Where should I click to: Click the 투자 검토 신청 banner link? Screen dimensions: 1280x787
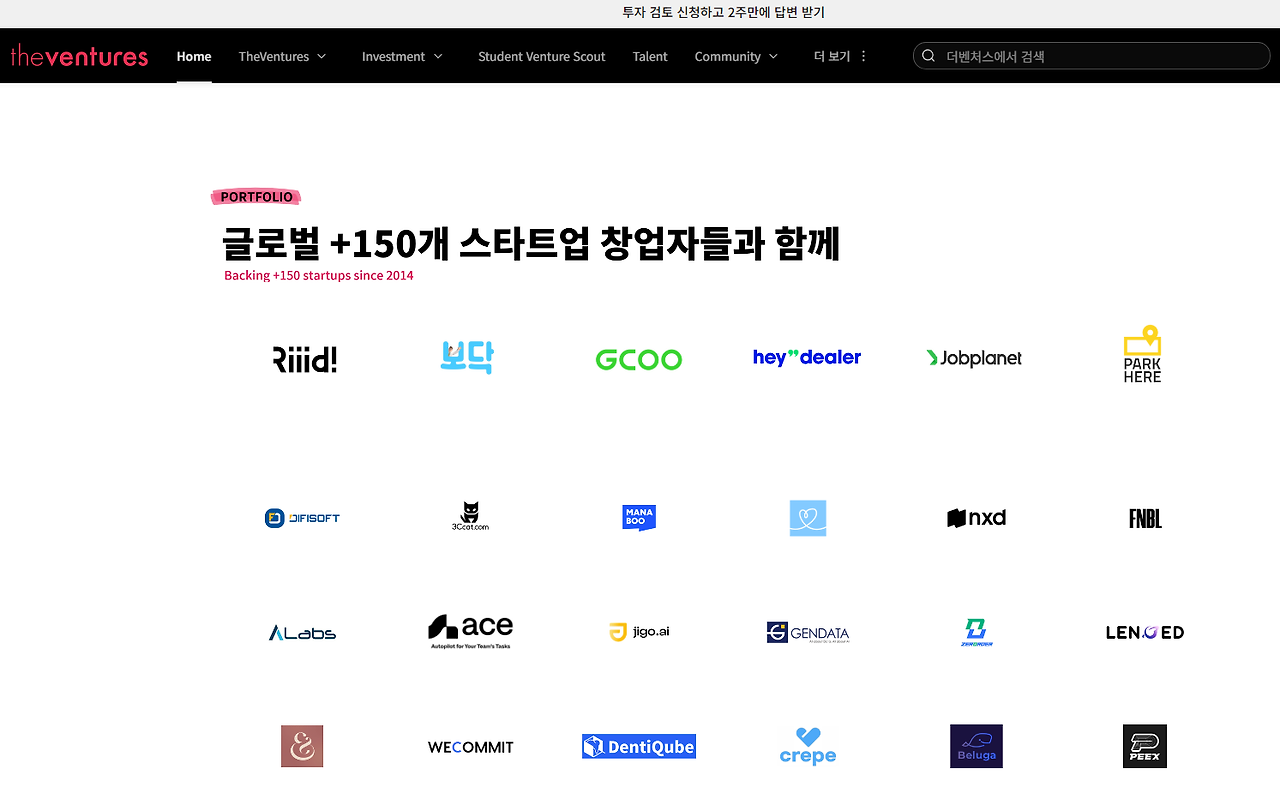coord(722,12)
